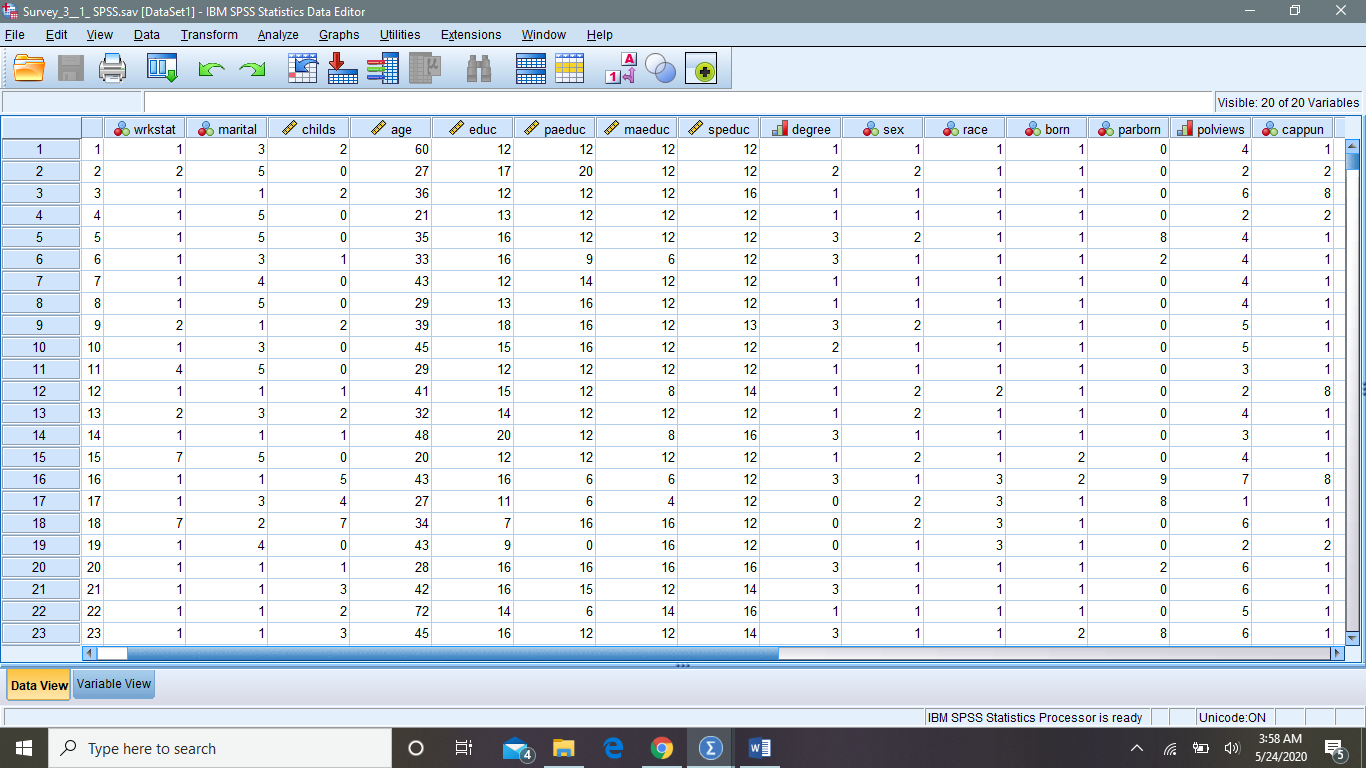
Task: Open the Go To Case tool
Action: 304,68
